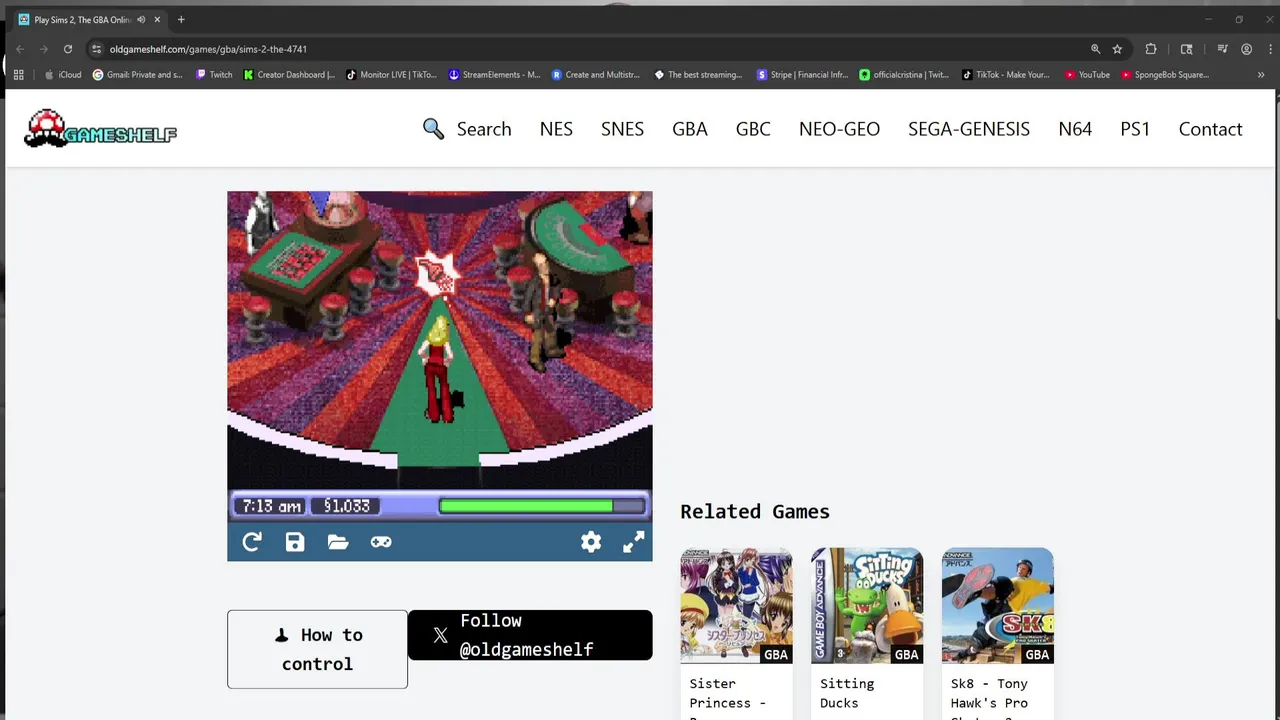Image resolution: width=1280 pixels, height=720 pixels.
Task: Open the Chrome profile avatar
Action: click(x=1246, y=49)
